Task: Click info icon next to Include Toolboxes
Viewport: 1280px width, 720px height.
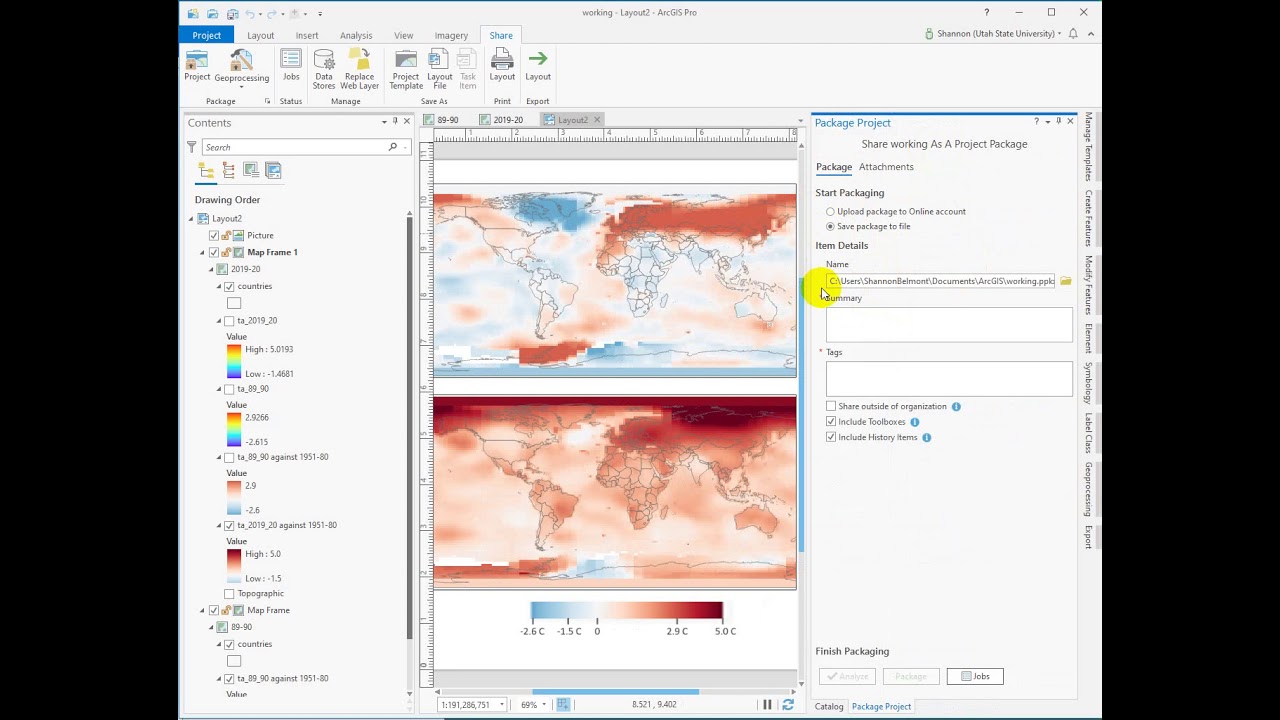Action: (915, 422)
